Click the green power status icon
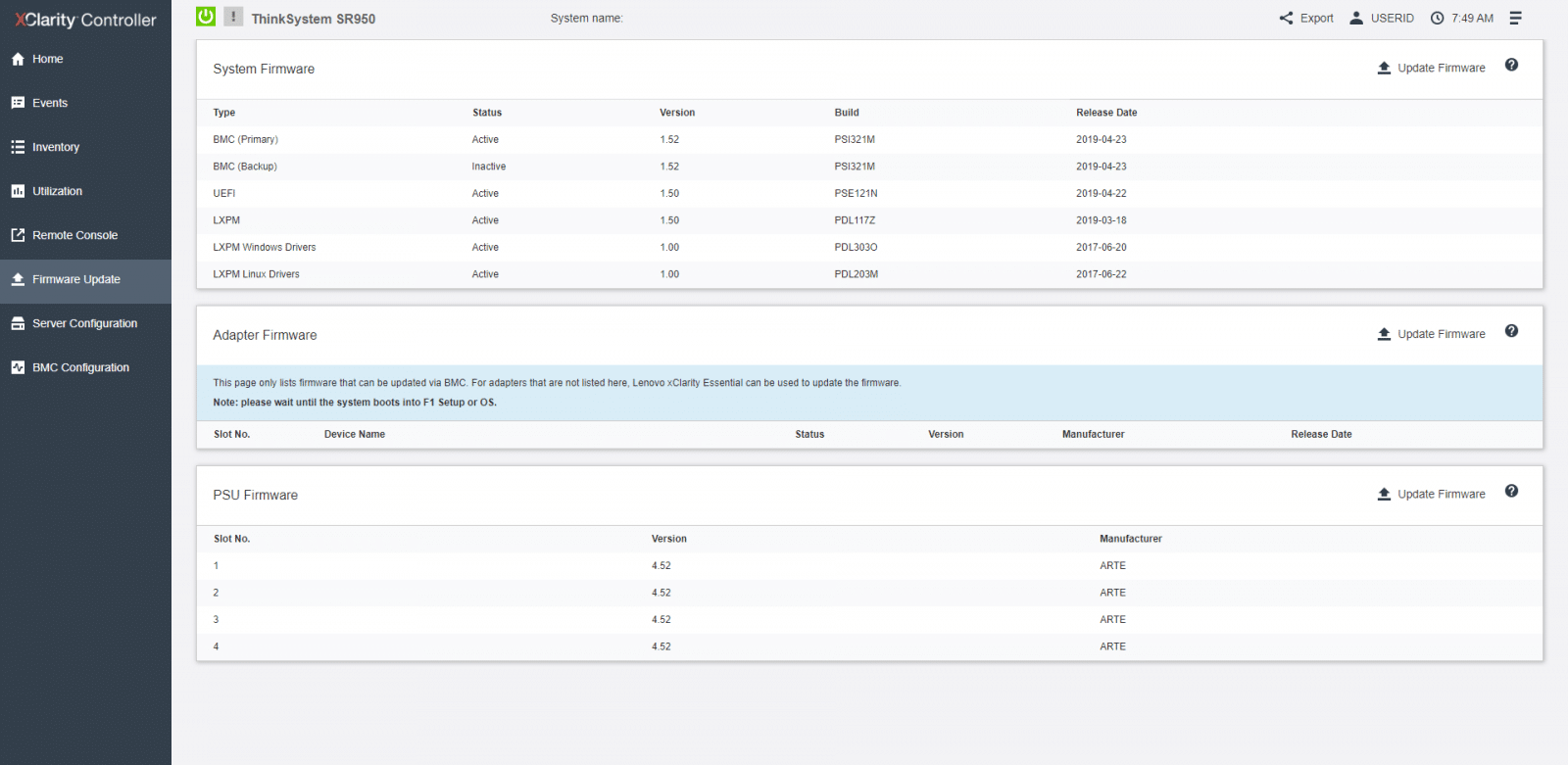The image size is (1568, 765). coord(206,17)
